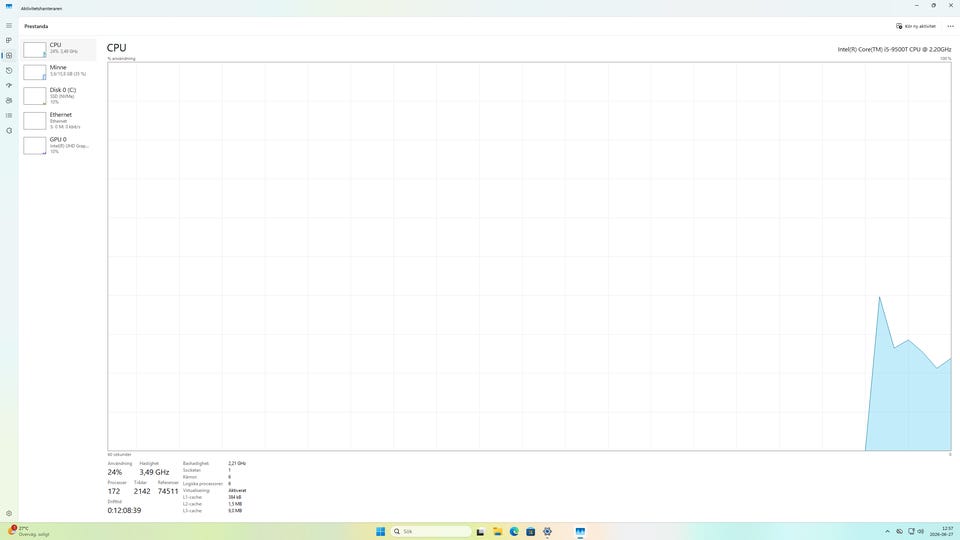Open the Services page icon
Viewport: 960px width, 540px height.
click(x=9, y=130)
